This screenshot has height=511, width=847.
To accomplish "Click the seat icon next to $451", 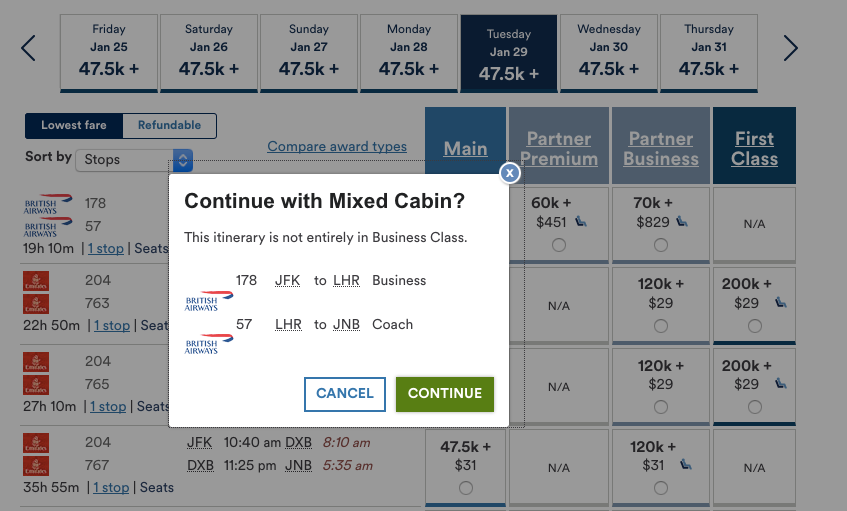I will pyautogui.click(x=581, y=221).
